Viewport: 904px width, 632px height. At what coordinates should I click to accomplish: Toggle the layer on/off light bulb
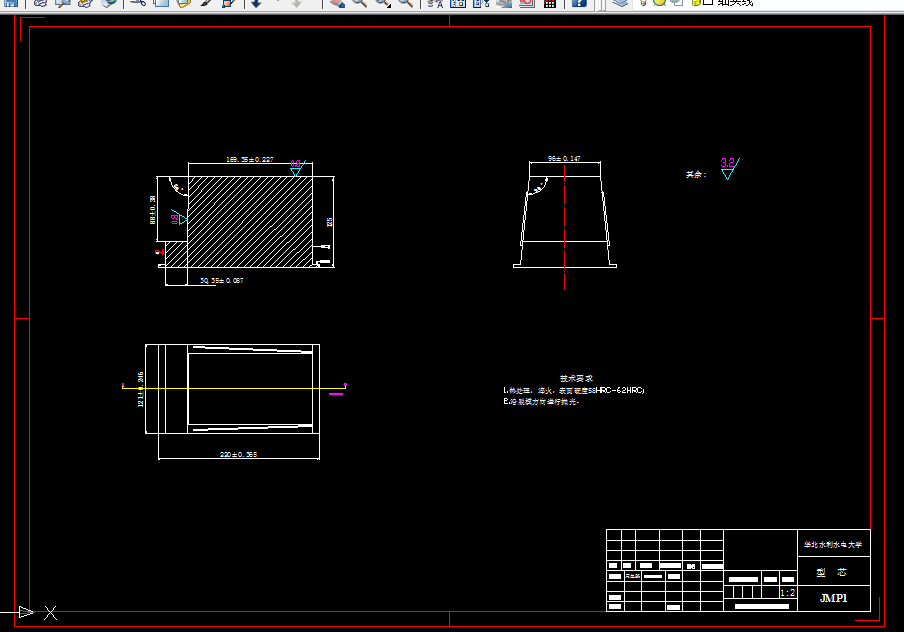pos(644,2)
